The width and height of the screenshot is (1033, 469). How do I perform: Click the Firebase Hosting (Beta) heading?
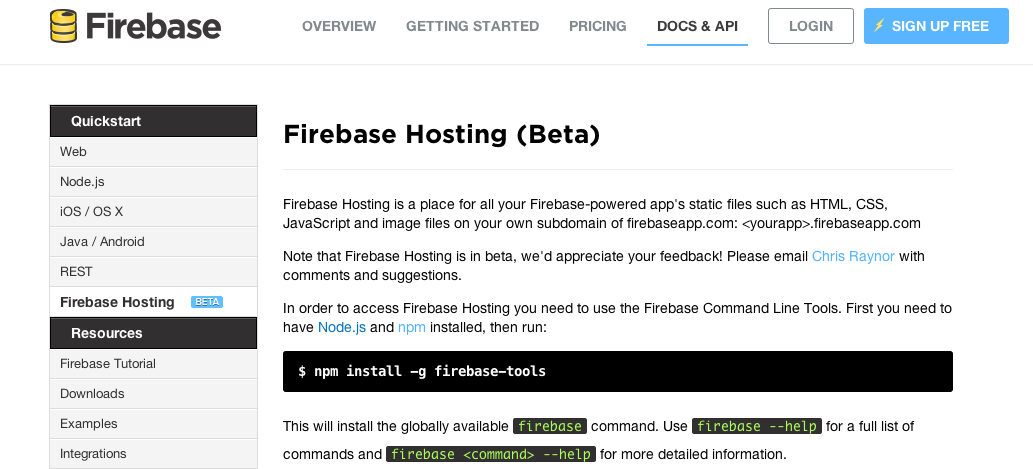(x=441, y=134)
